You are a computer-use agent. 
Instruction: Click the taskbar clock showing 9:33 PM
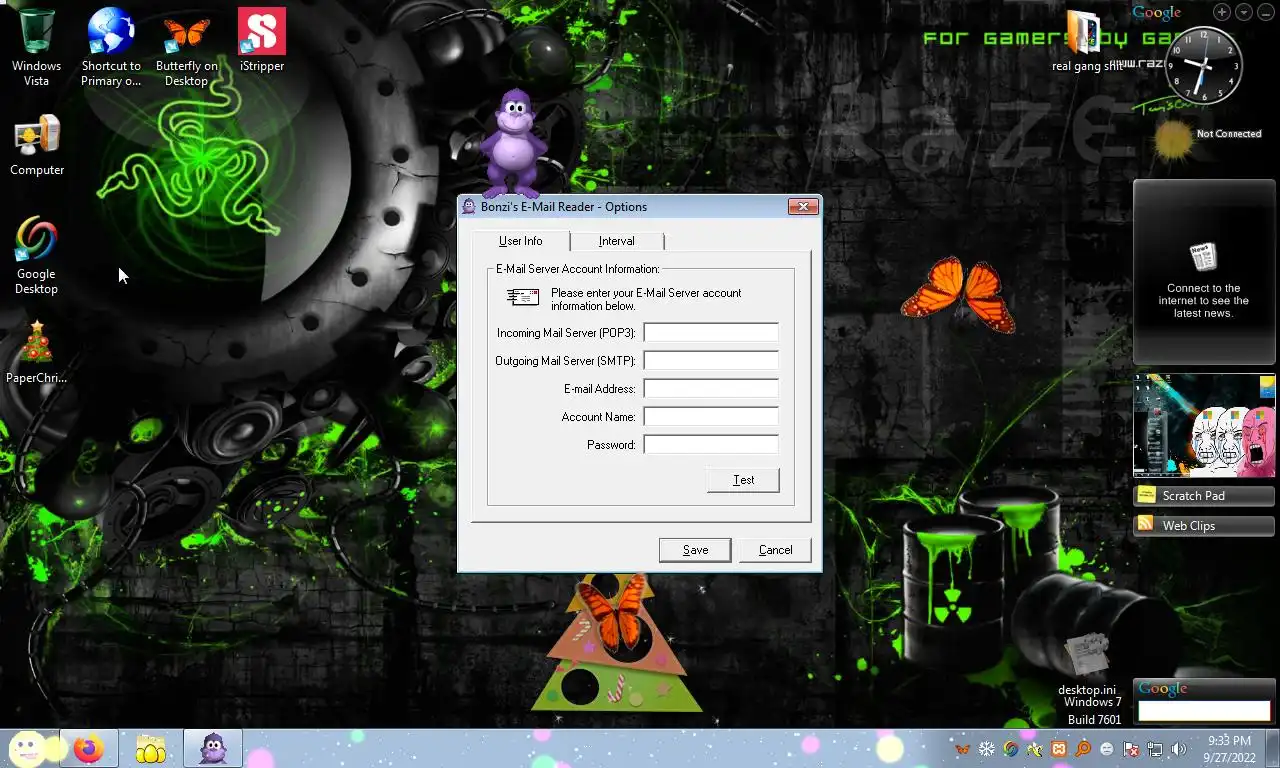[x=1229, y=748]
